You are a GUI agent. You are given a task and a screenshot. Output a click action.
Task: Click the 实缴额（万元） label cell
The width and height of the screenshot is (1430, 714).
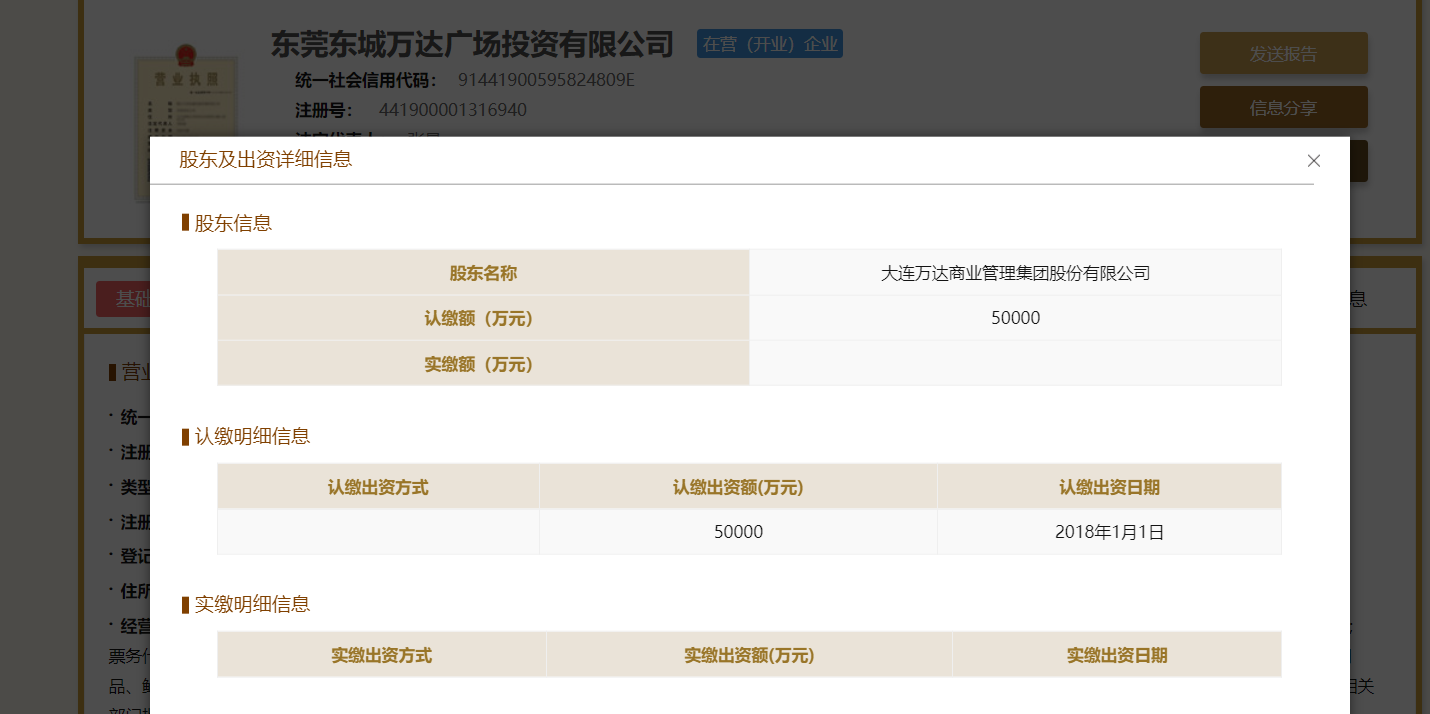pos(483,363)
